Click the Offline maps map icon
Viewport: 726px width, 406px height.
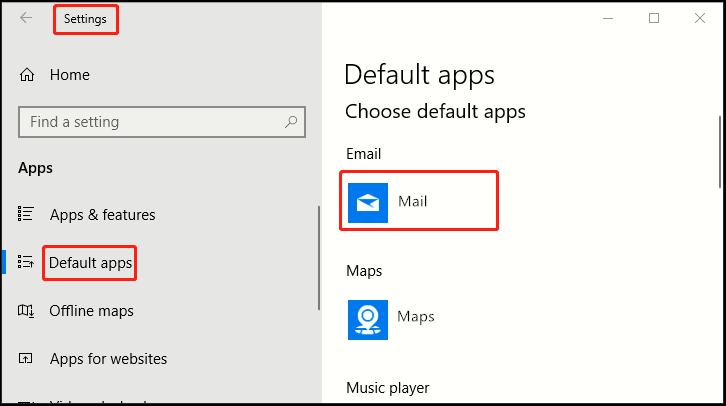[26, 310]
